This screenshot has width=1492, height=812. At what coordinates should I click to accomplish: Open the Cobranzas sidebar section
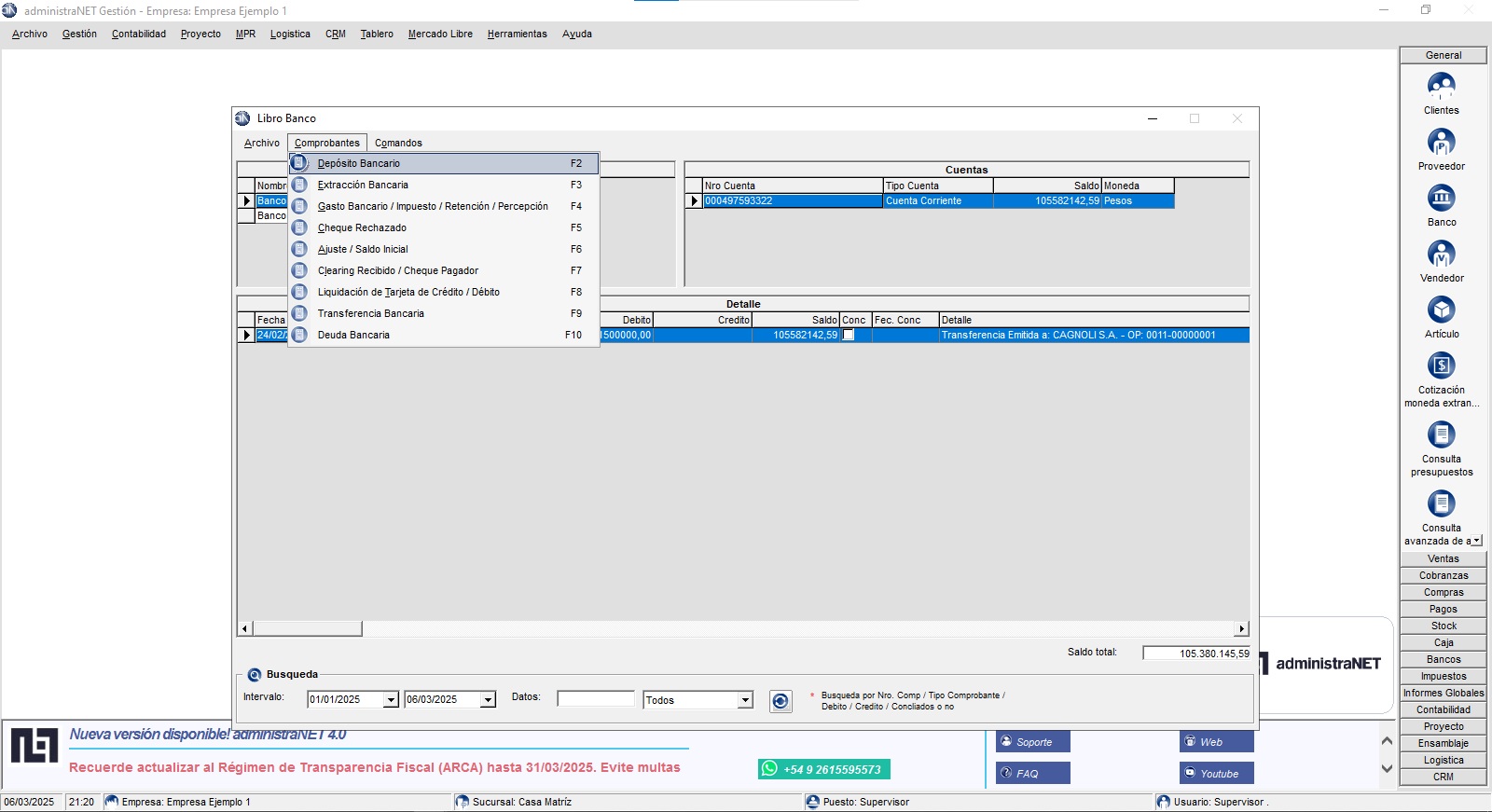(x=1444, y=575)
